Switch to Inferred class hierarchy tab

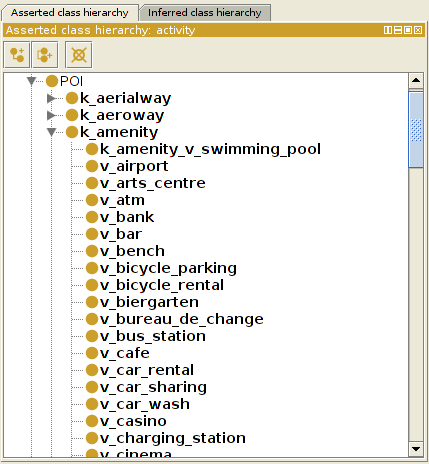205,13
